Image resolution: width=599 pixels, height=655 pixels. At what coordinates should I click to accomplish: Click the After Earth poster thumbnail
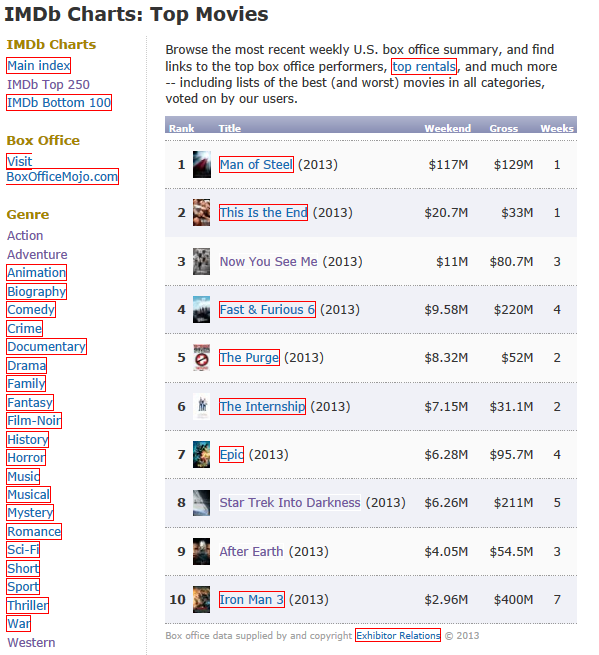[x=201, y=551]
